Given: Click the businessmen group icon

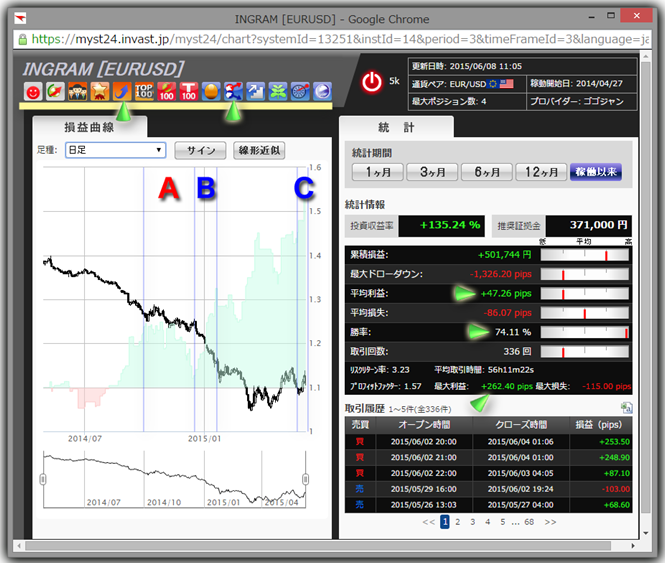Looking at the screenshot, I should 77,91.
